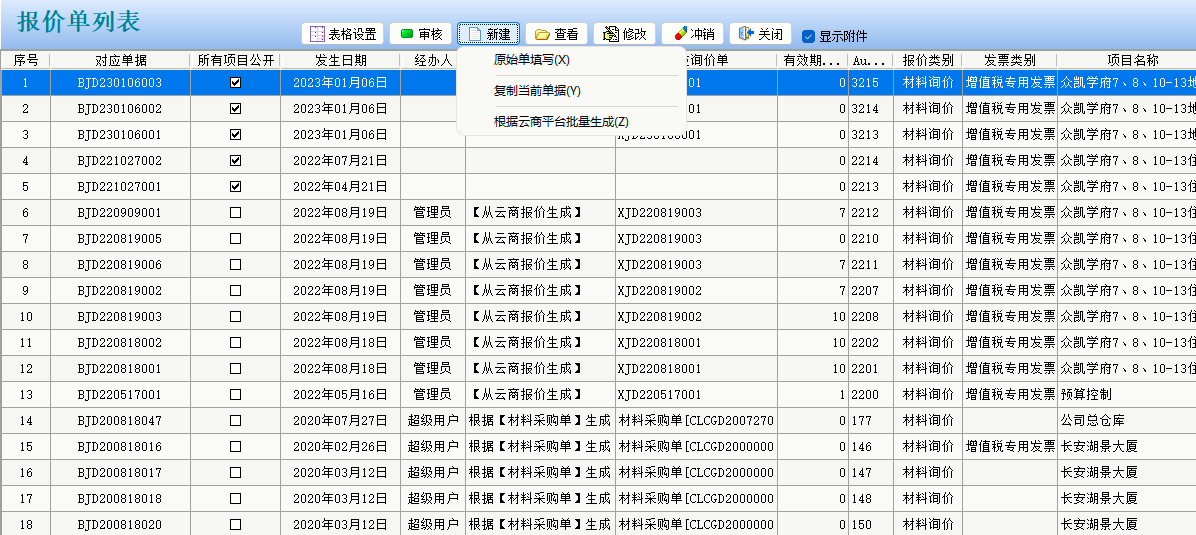Select row with BJD220517001

tap(120, 394)
